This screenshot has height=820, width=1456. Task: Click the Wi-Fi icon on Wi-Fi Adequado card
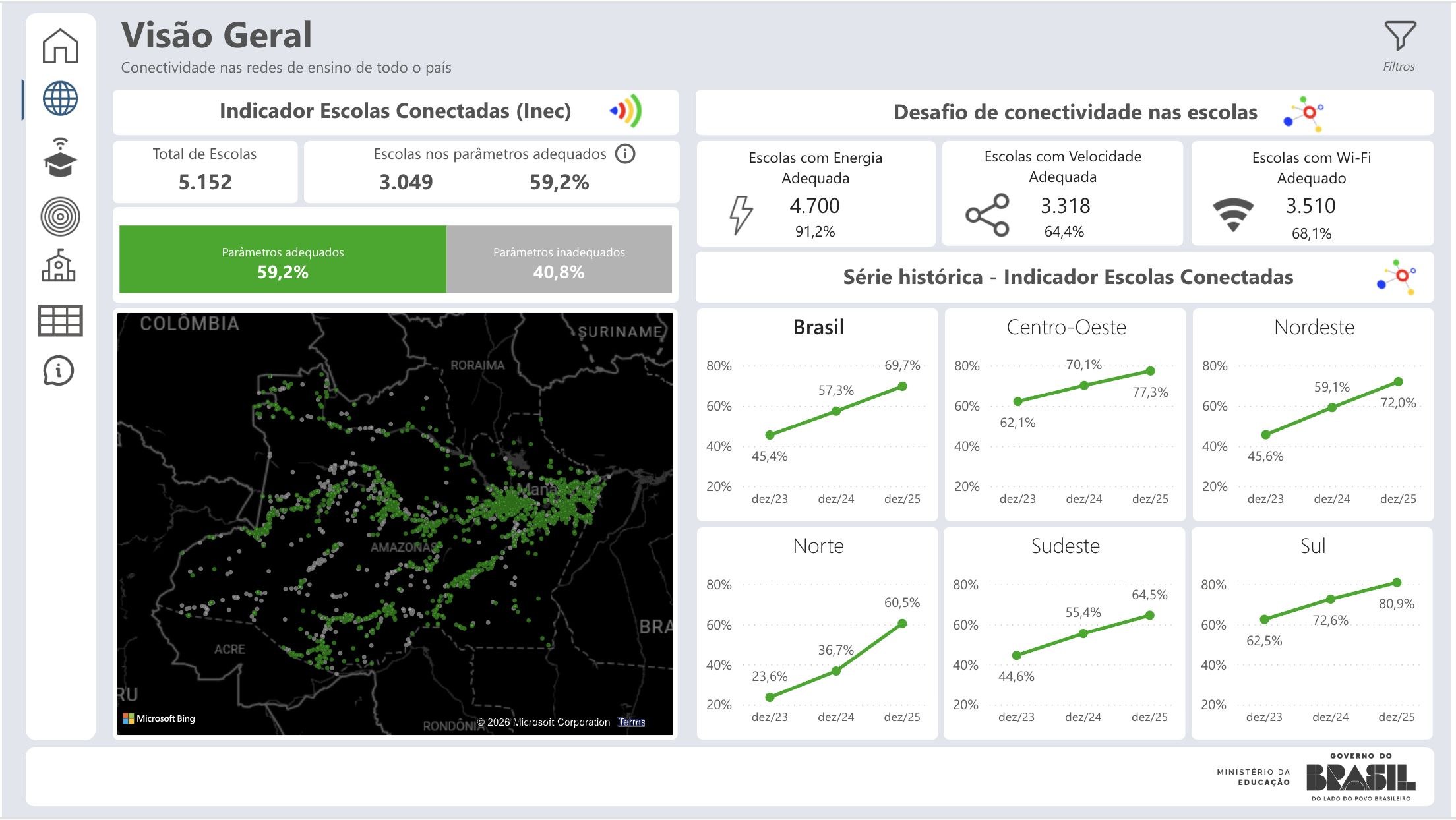point(1232,213)
